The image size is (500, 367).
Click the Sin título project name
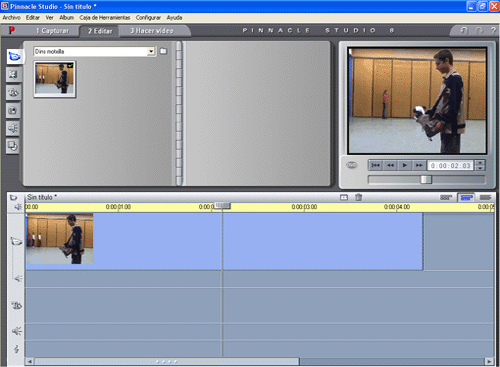pyautogui.click(x=42, y=197)
